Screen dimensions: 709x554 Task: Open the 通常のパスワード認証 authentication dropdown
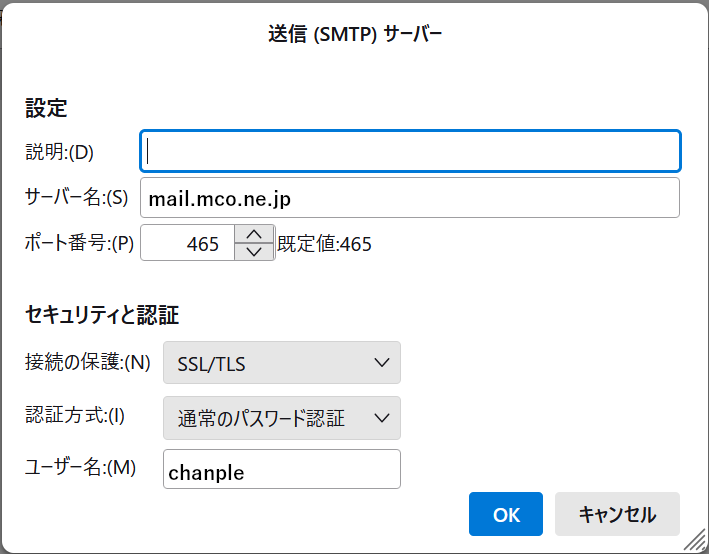(x=282, y=418)
